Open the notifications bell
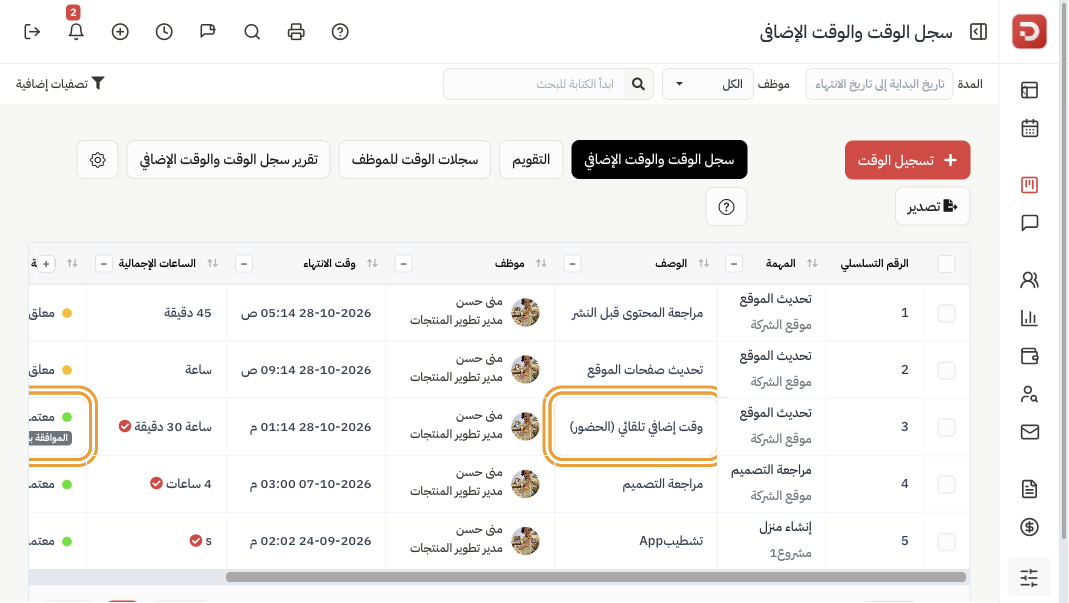 [x=76, y=32]
